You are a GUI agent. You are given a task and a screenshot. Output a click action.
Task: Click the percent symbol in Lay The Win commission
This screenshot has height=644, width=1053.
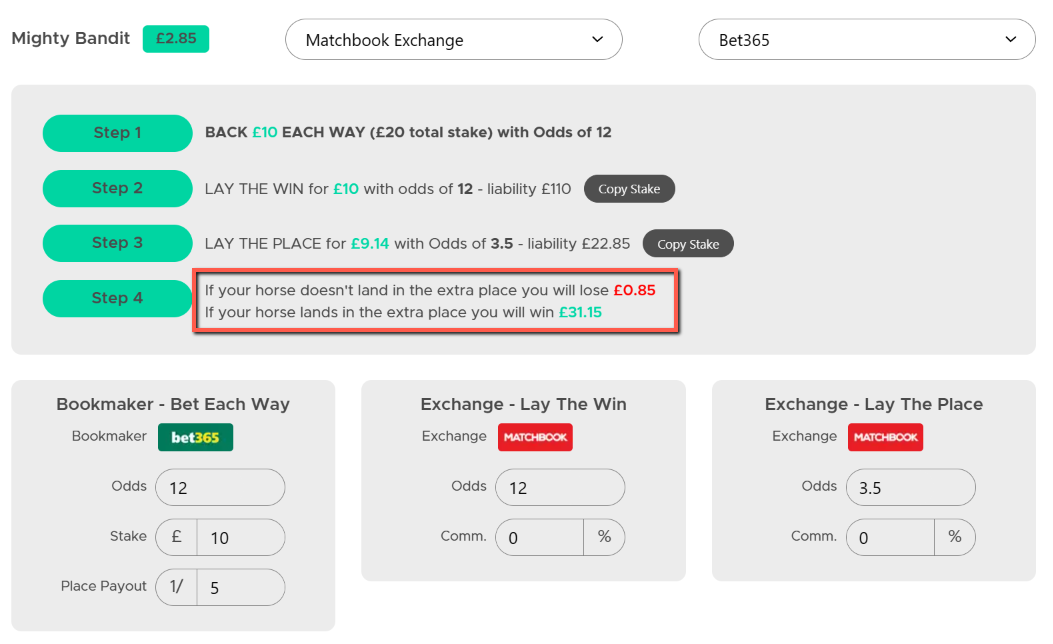point(604,537)
